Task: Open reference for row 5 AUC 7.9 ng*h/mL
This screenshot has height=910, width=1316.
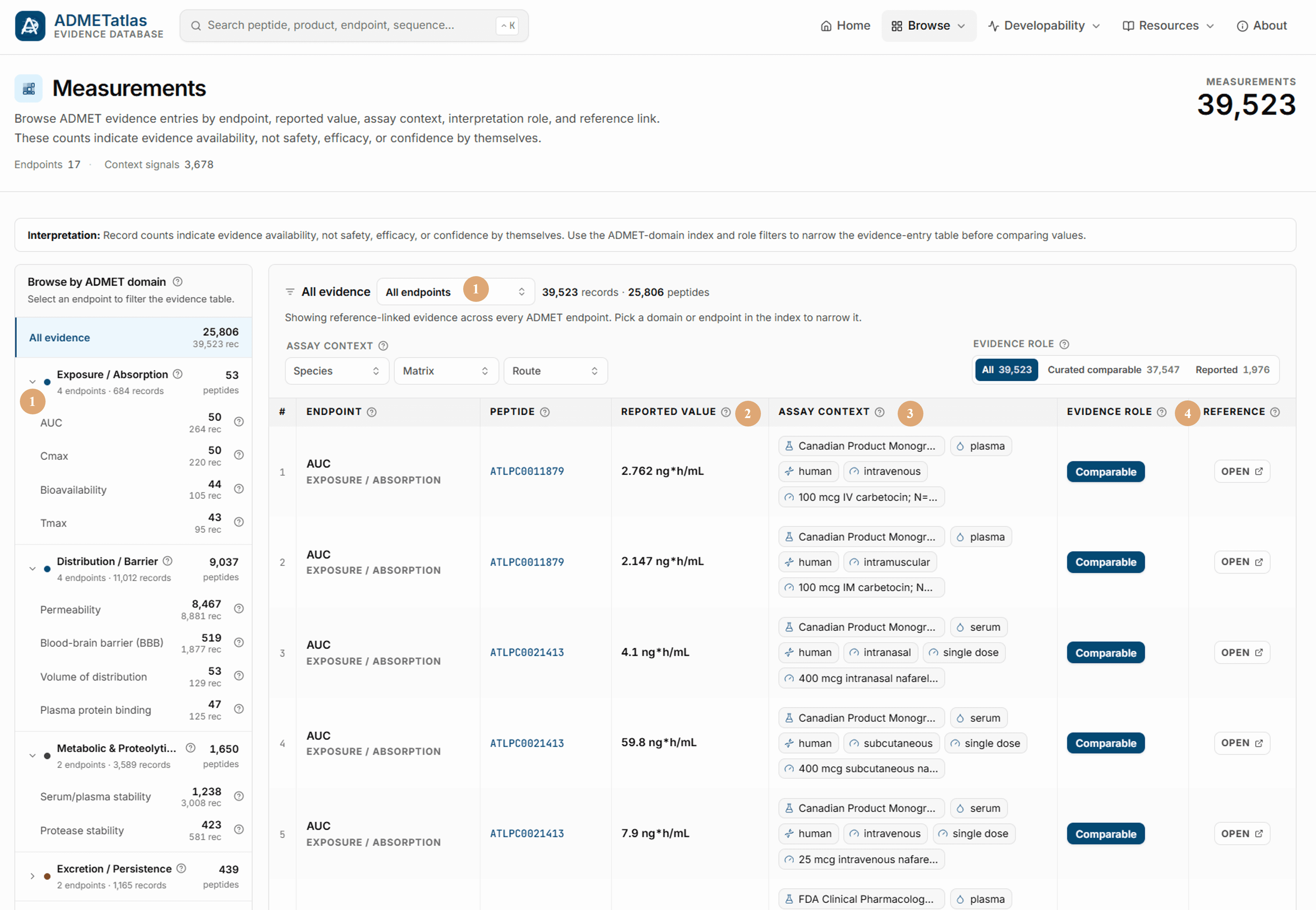Action: (x=1242, y=834)
